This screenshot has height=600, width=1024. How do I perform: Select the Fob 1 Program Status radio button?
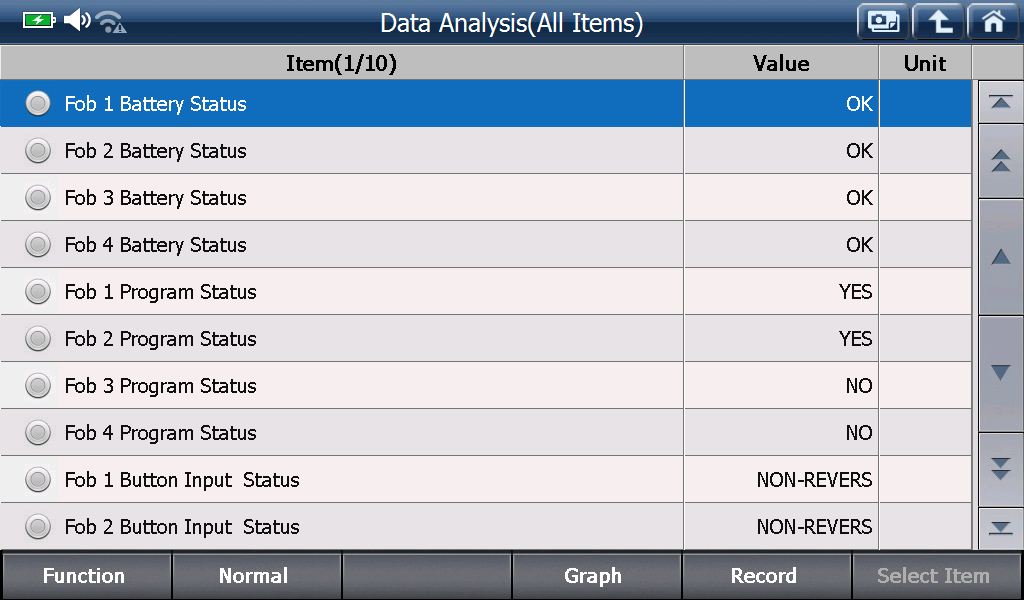tap(38, 292)
